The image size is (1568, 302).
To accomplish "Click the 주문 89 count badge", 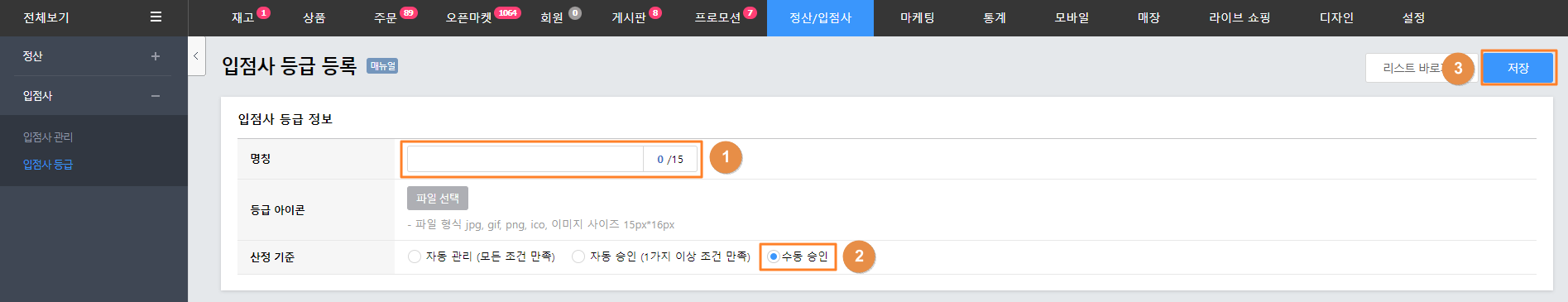I will 409,12.
